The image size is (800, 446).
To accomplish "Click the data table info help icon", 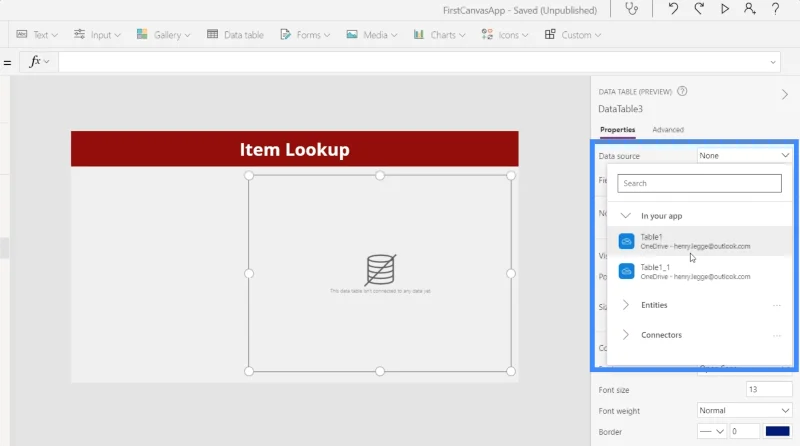I will 682,91.
